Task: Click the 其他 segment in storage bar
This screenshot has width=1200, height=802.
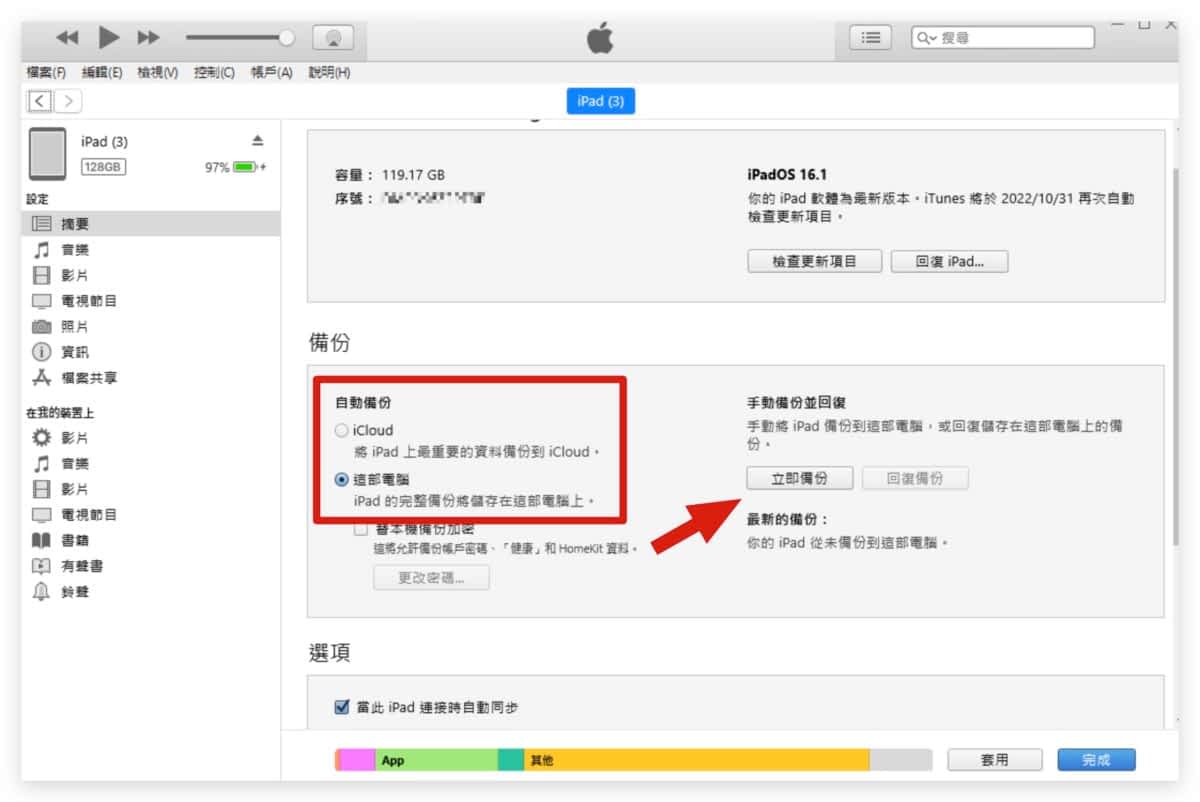Action: tap(697, 761)
